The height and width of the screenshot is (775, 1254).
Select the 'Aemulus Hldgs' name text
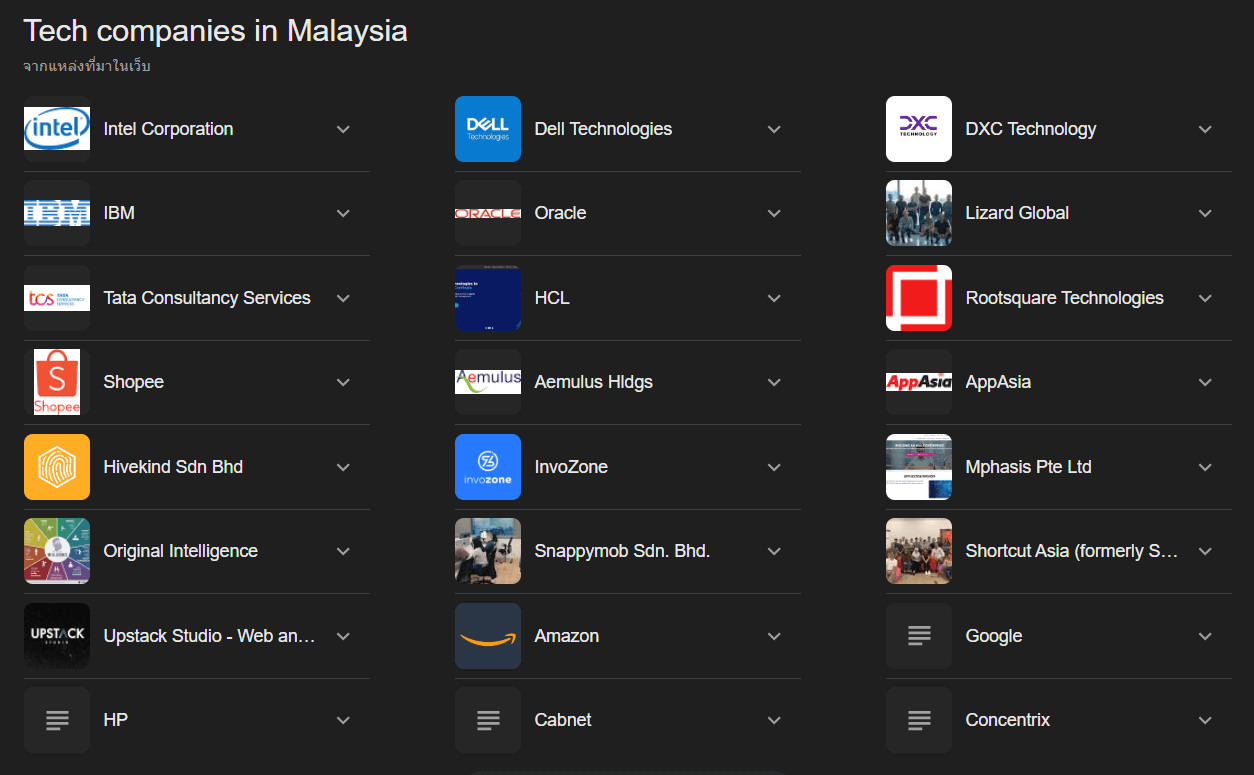click(x=593, y=382)
